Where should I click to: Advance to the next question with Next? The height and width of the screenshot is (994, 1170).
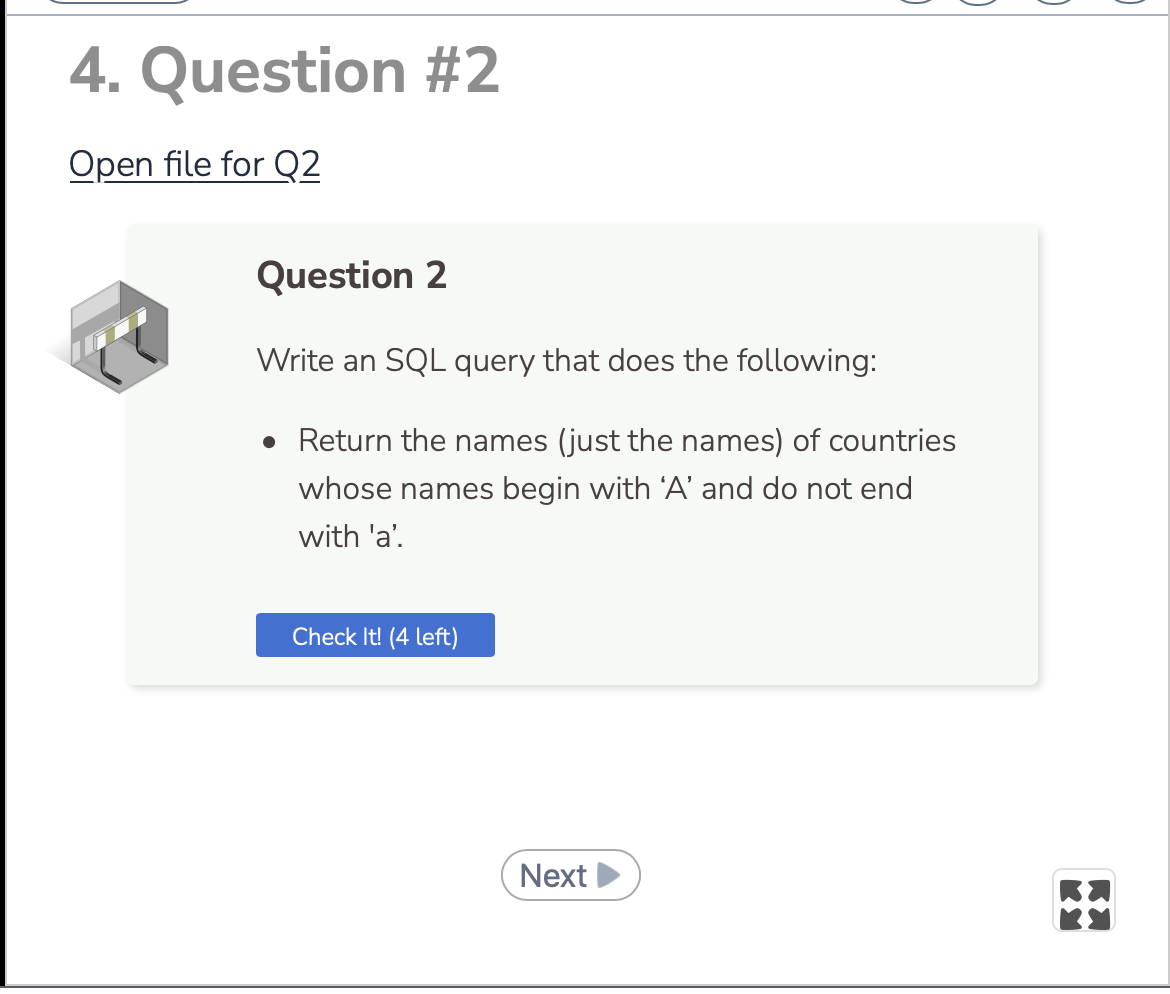click(570, 874)
